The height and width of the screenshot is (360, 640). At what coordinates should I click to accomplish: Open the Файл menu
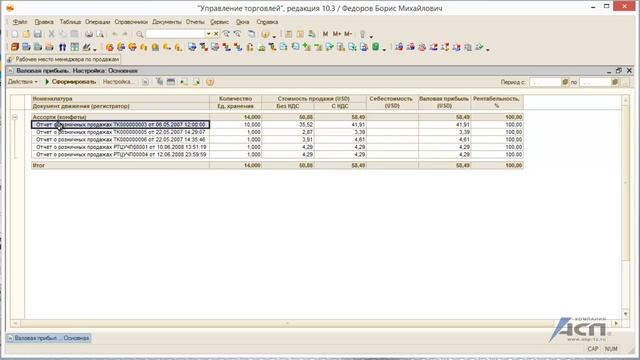click(20, 22)
